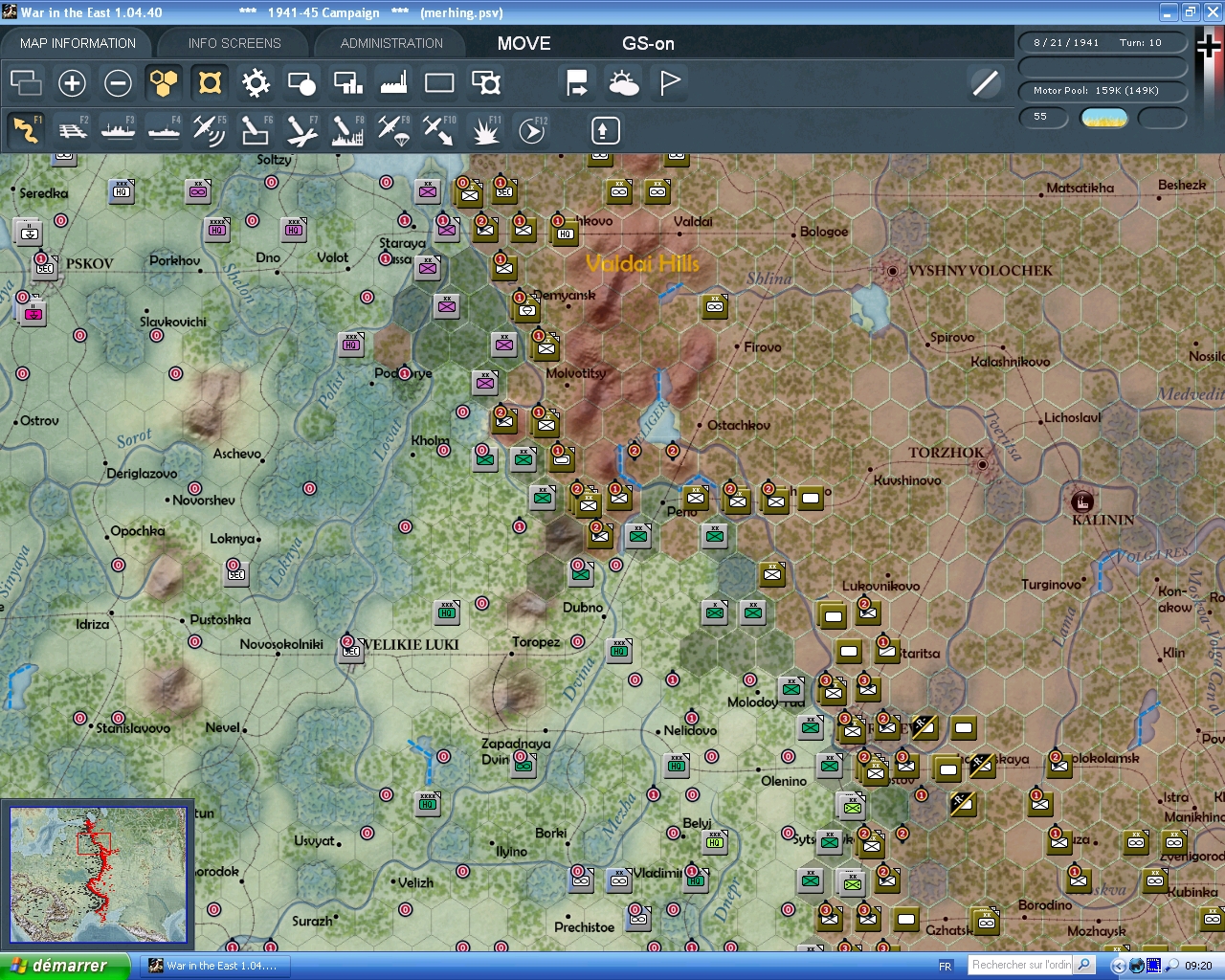
Task: Click the Vyshny Volochek city marker
Action: click(892, 271)
